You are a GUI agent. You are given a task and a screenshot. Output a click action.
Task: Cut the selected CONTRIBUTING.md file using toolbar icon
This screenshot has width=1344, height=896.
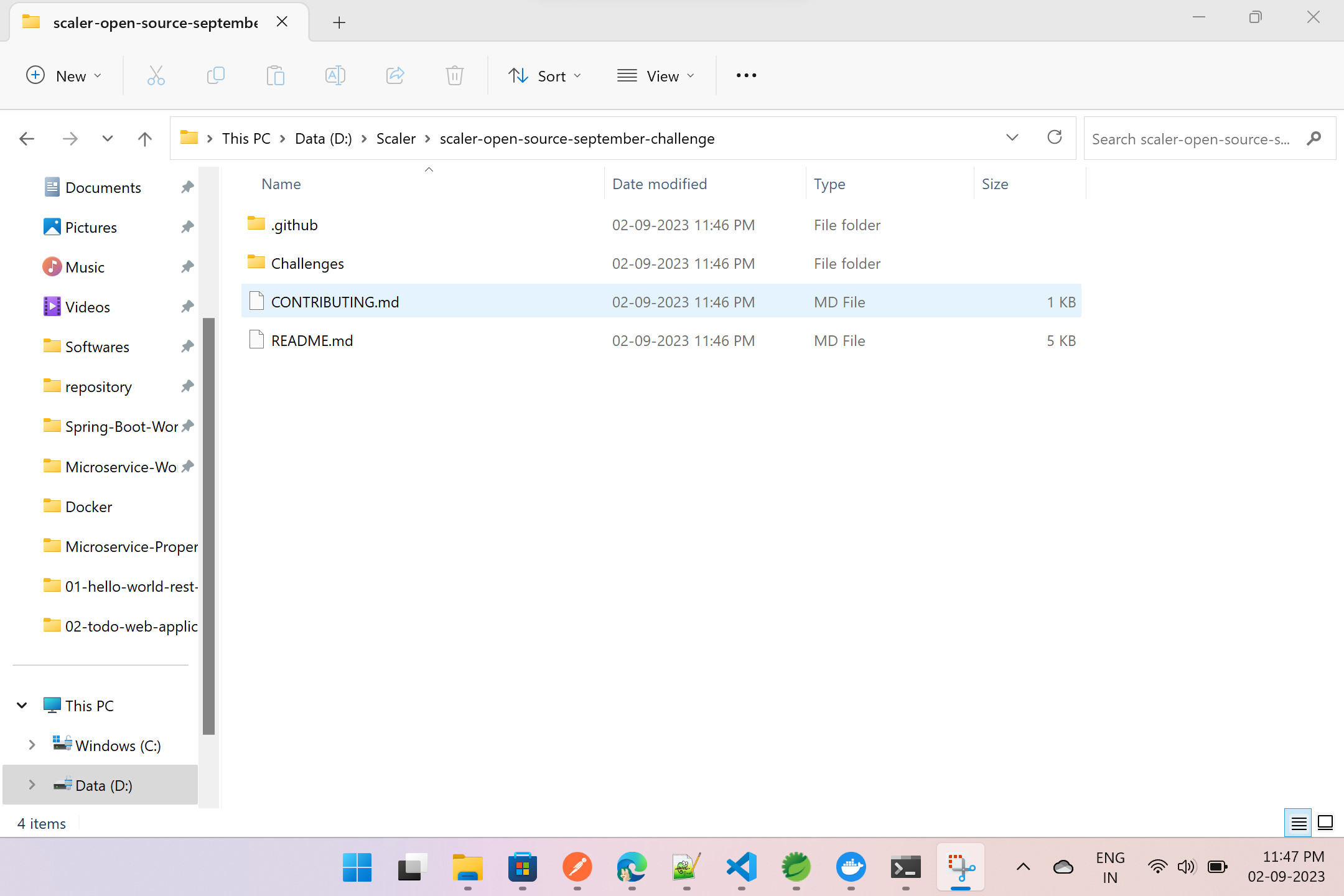point(156,75)
